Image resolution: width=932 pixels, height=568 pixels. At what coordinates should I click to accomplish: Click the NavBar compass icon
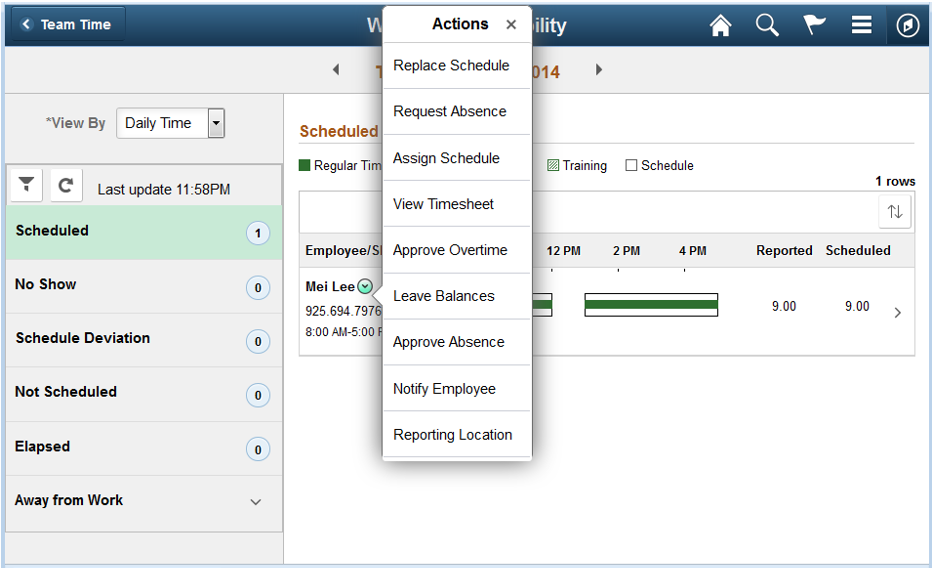(x=908, y=26)
